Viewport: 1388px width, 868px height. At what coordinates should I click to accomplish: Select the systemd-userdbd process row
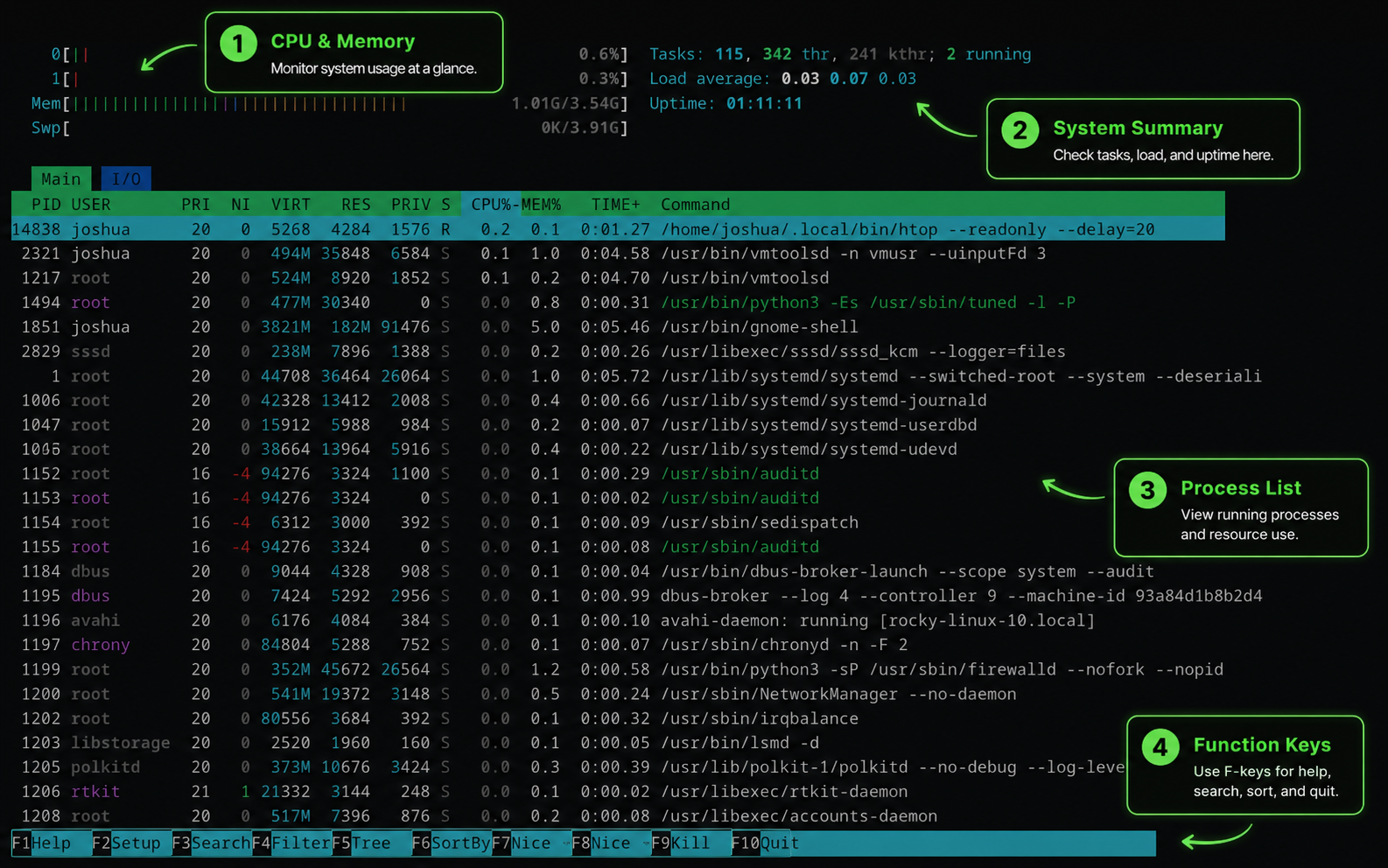618,425
